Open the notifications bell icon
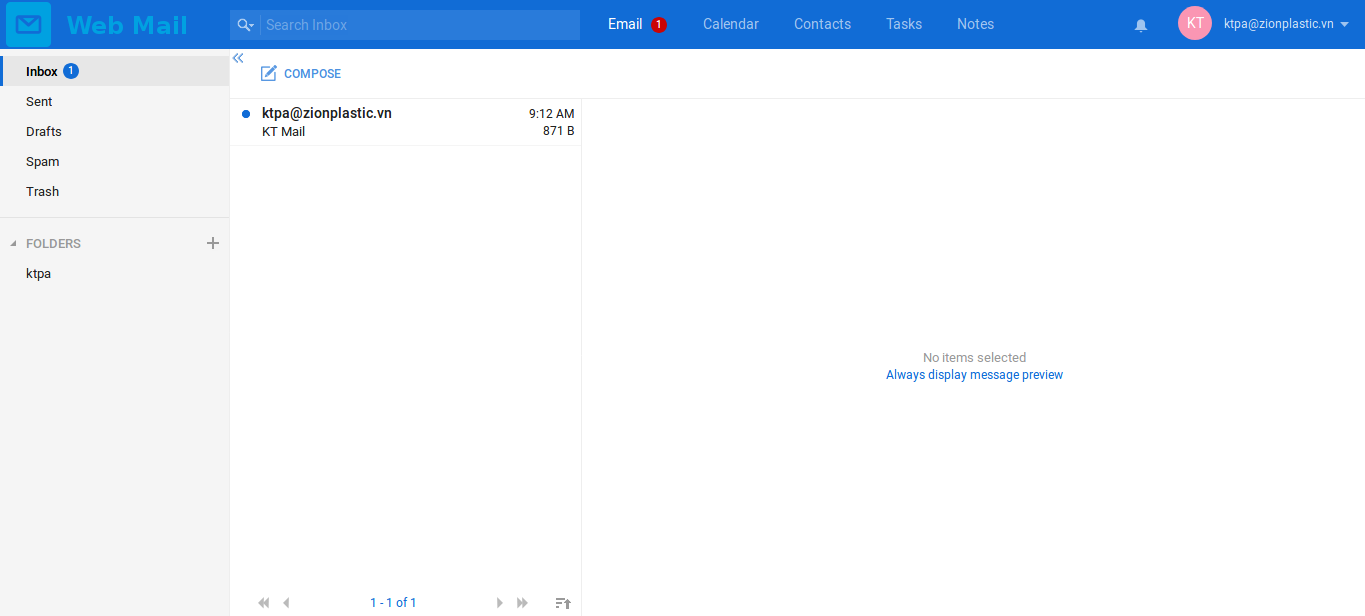This screenshot has height=616, width=1365. tap(1141, 25)
